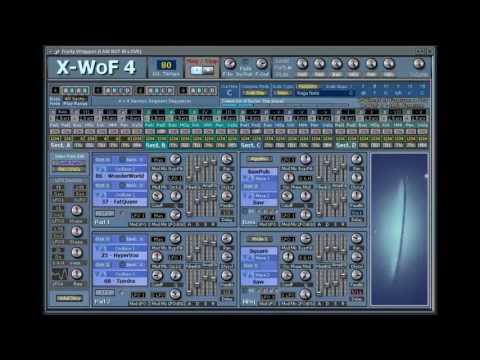Click the small box button above the Part 1 label

105,214
